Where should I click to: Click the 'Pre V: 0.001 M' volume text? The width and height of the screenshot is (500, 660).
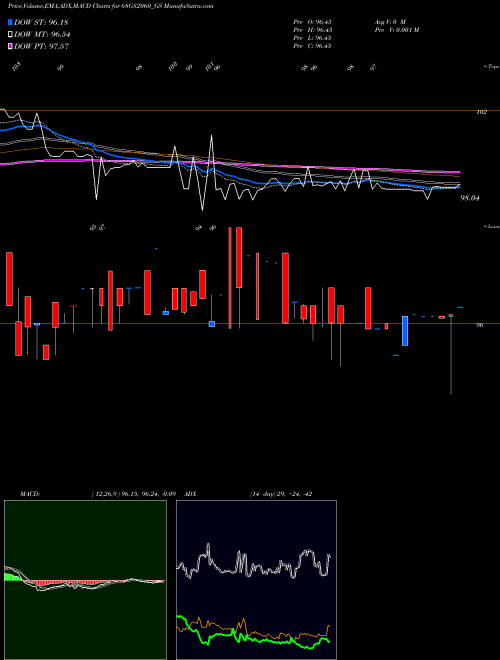pos(397,30)
